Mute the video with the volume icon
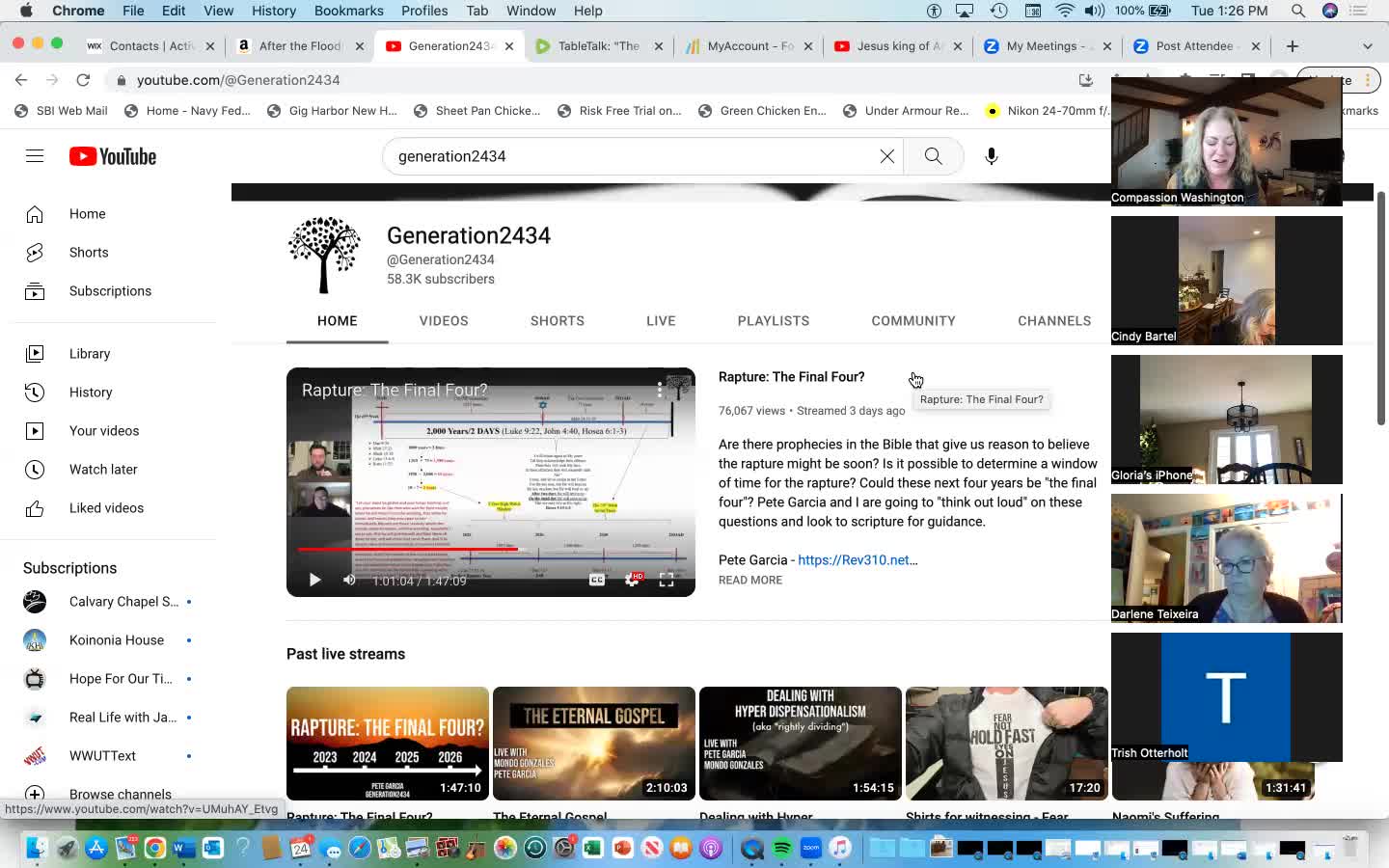 (x=349, y=580)
